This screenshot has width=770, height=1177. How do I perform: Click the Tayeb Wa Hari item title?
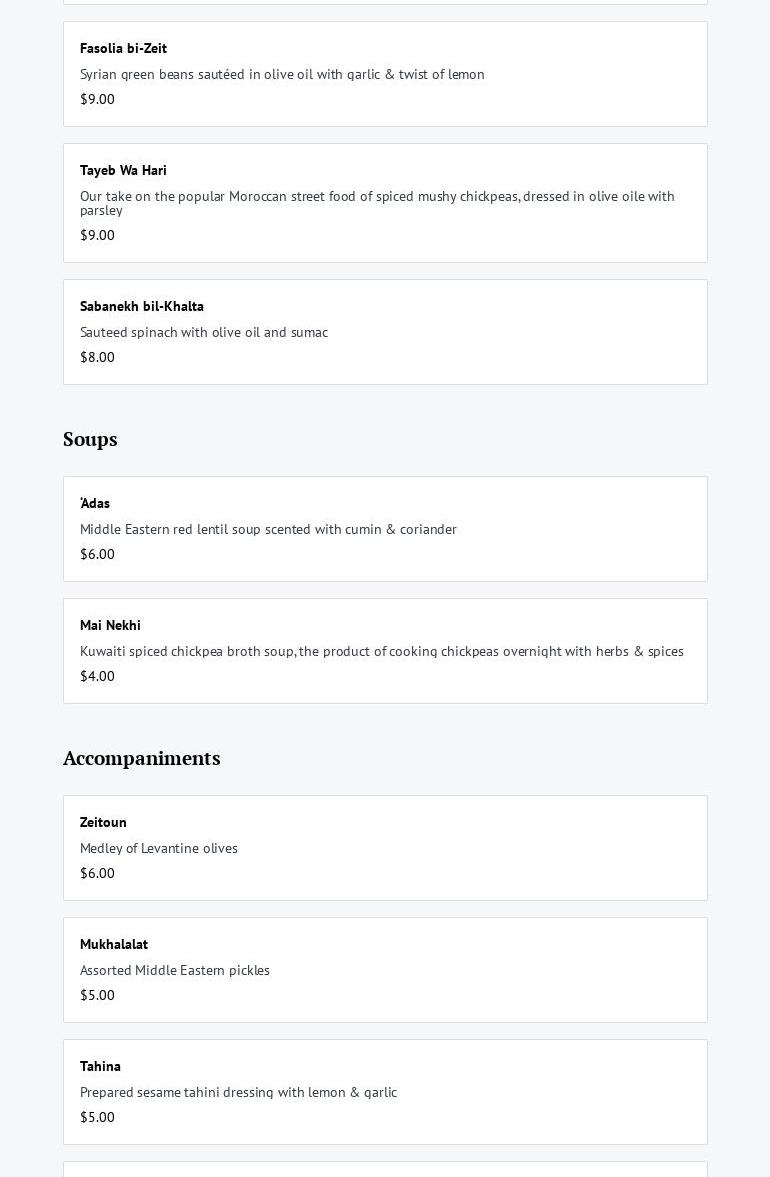[x=123, y=170]
